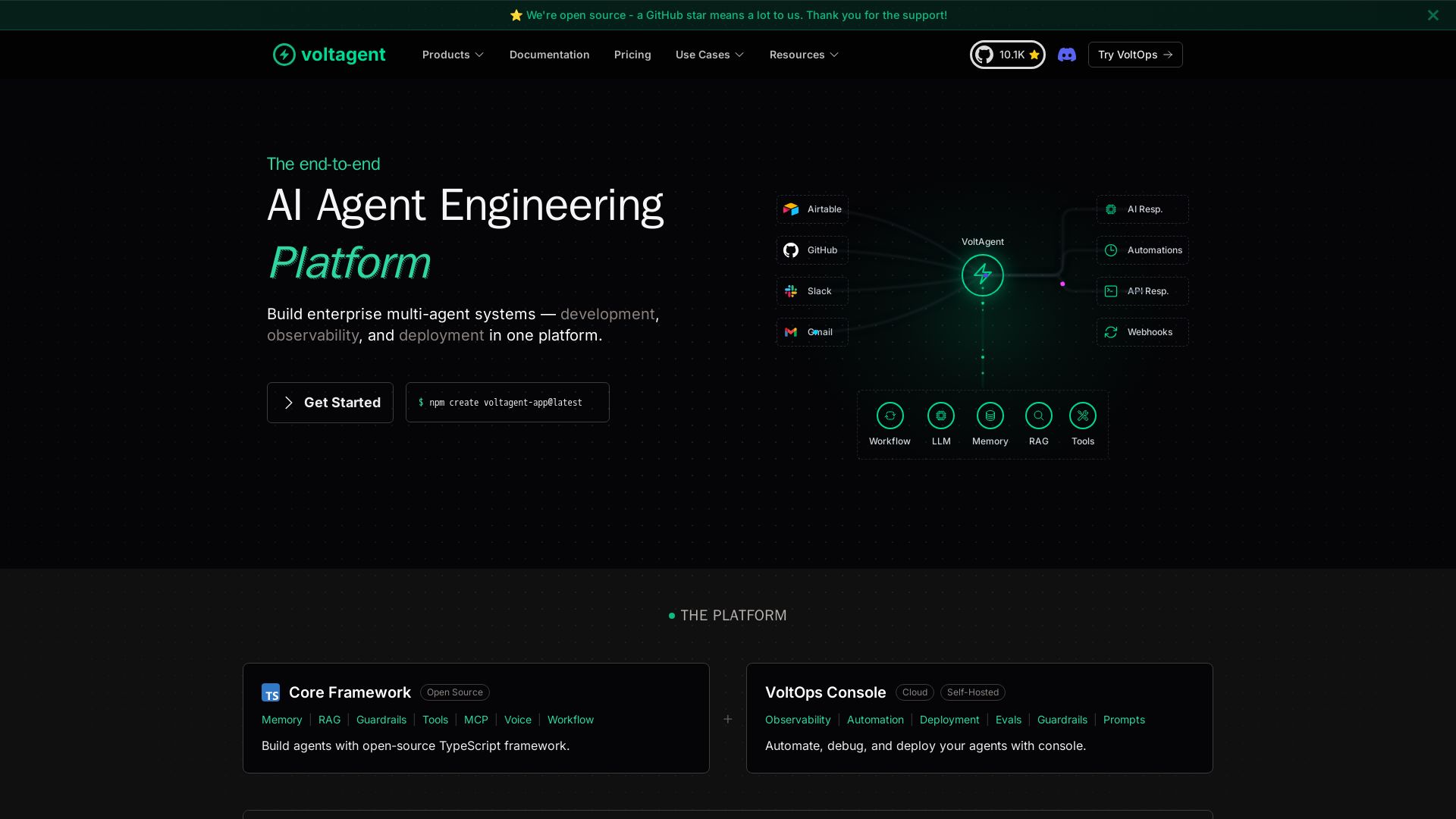
Task: Dismiss the open source announcement banner
Action: click(1432, 15)
